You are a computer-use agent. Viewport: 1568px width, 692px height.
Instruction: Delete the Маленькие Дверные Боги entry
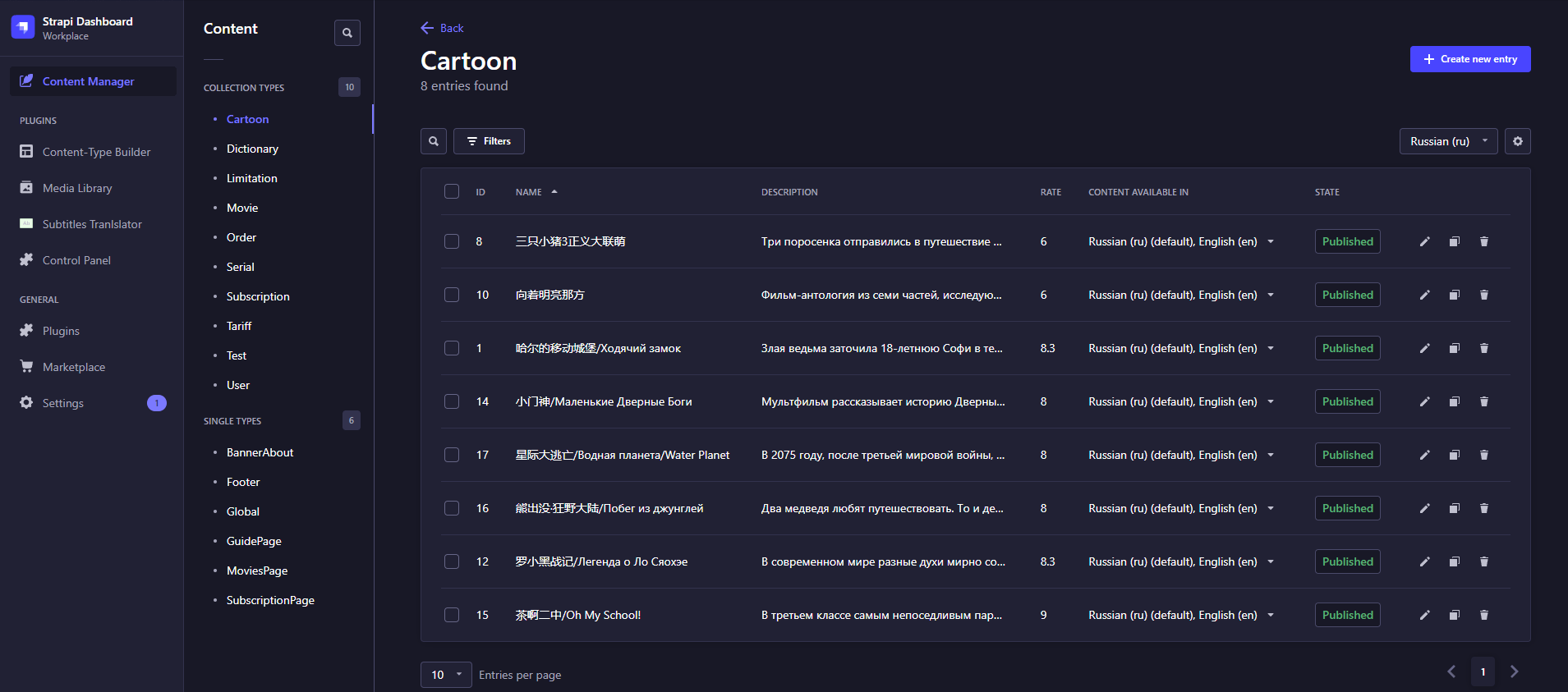[x=1484, y=401]
